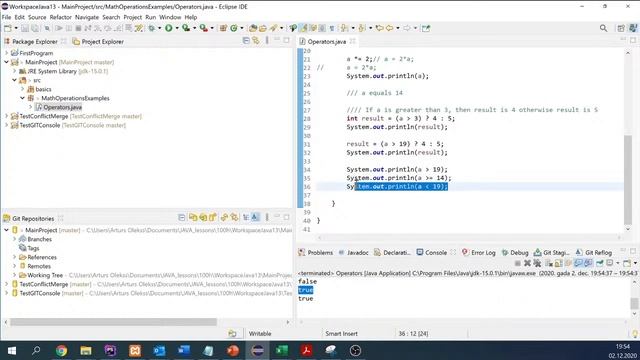Switch to the Problems tab
640x360 pixels.
pos(316,252)
